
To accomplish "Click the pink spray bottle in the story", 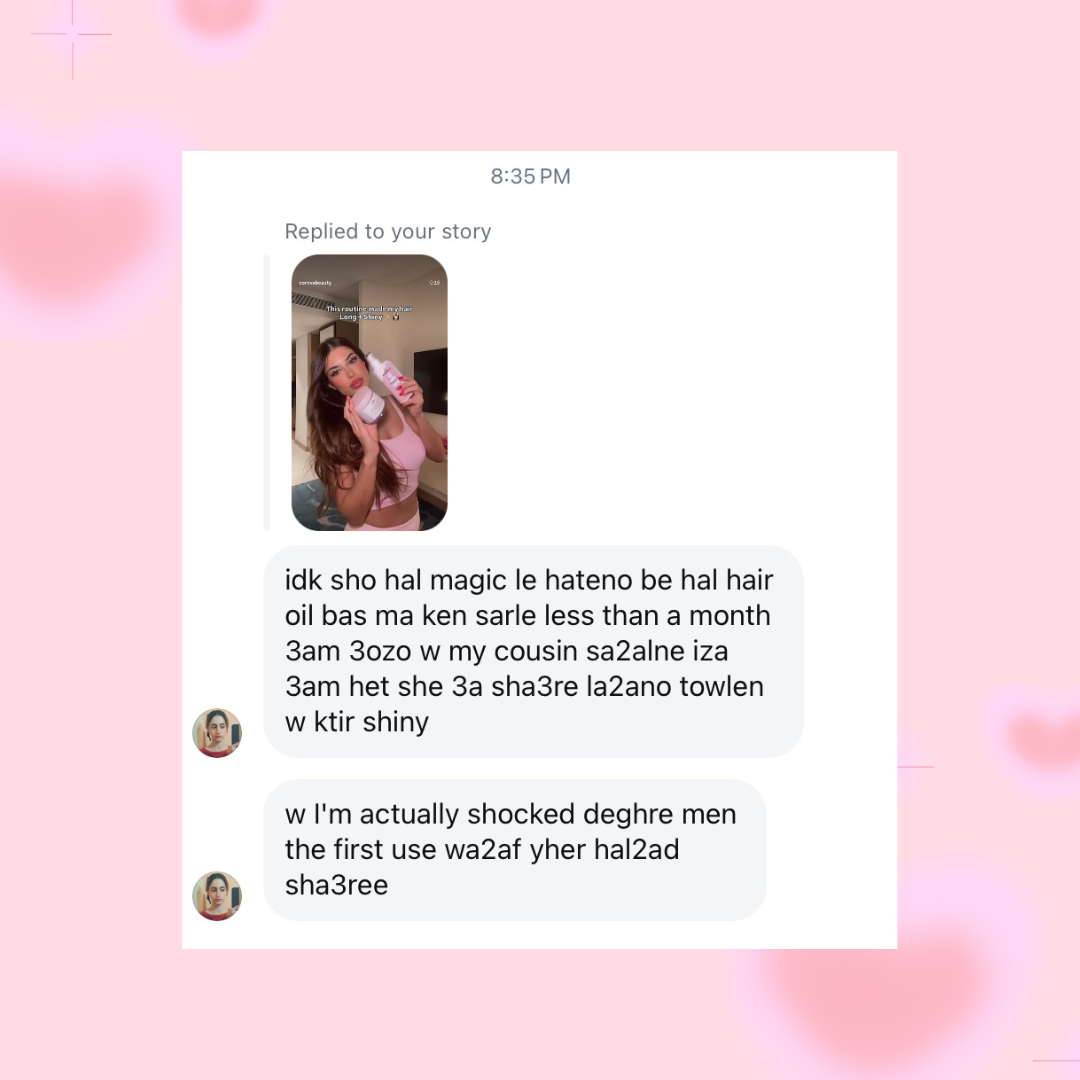I will (388, 375).
